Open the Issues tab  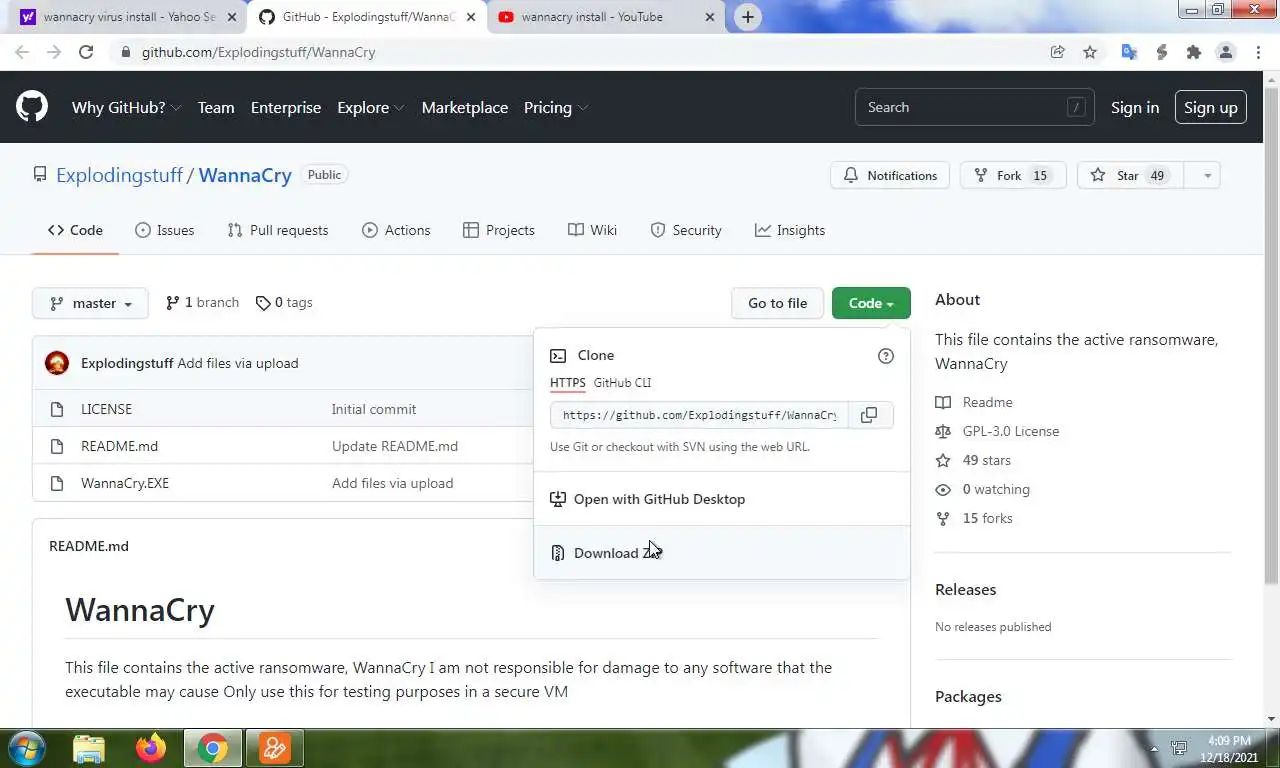pos(165,230)
